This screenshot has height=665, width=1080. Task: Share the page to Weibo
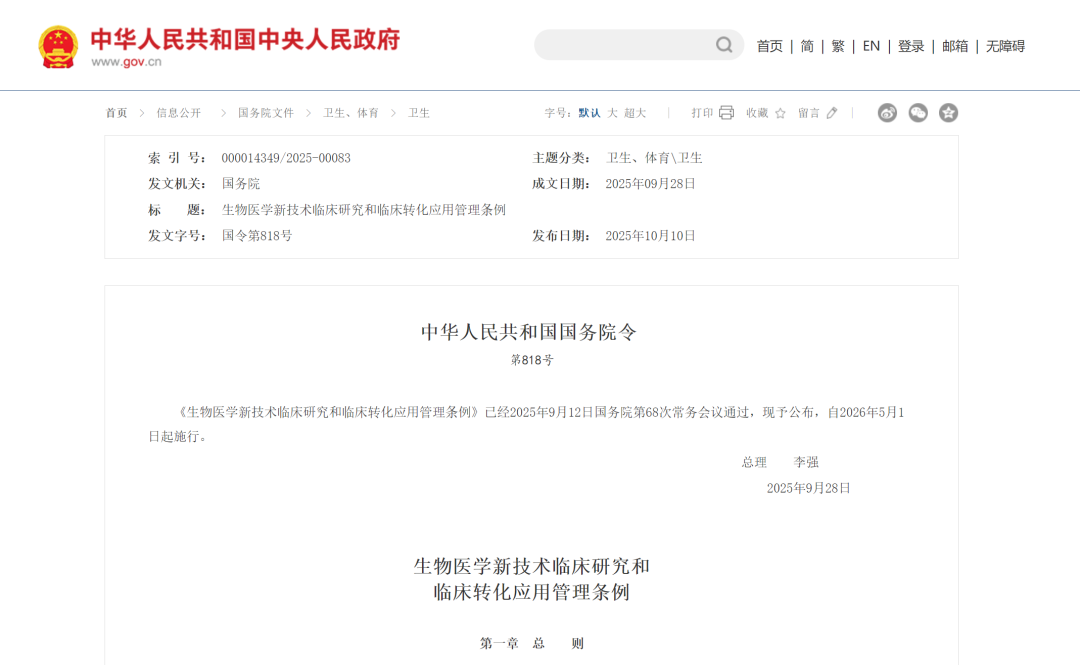[887, 113]
